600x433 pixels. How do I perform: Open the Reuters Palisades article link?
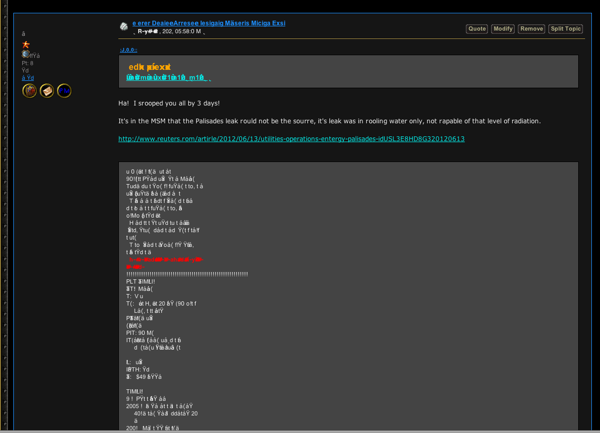291,139
